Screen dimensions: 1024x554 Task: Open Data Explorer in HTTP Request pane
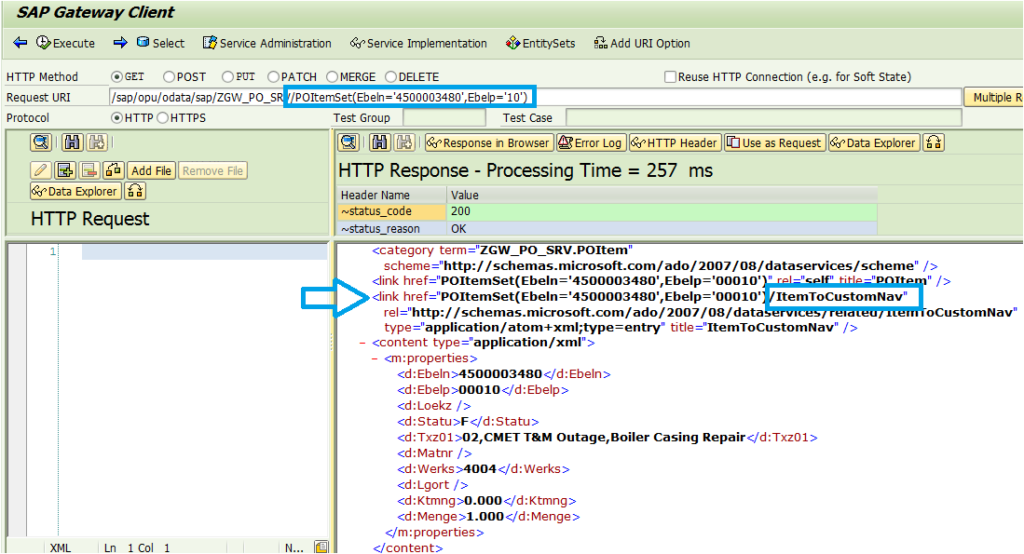[x=76, y=191]
